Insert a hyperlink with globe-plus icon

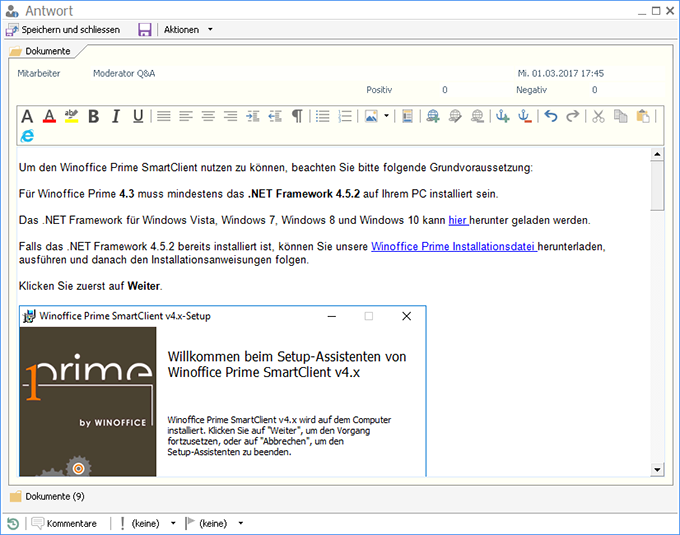433,116
